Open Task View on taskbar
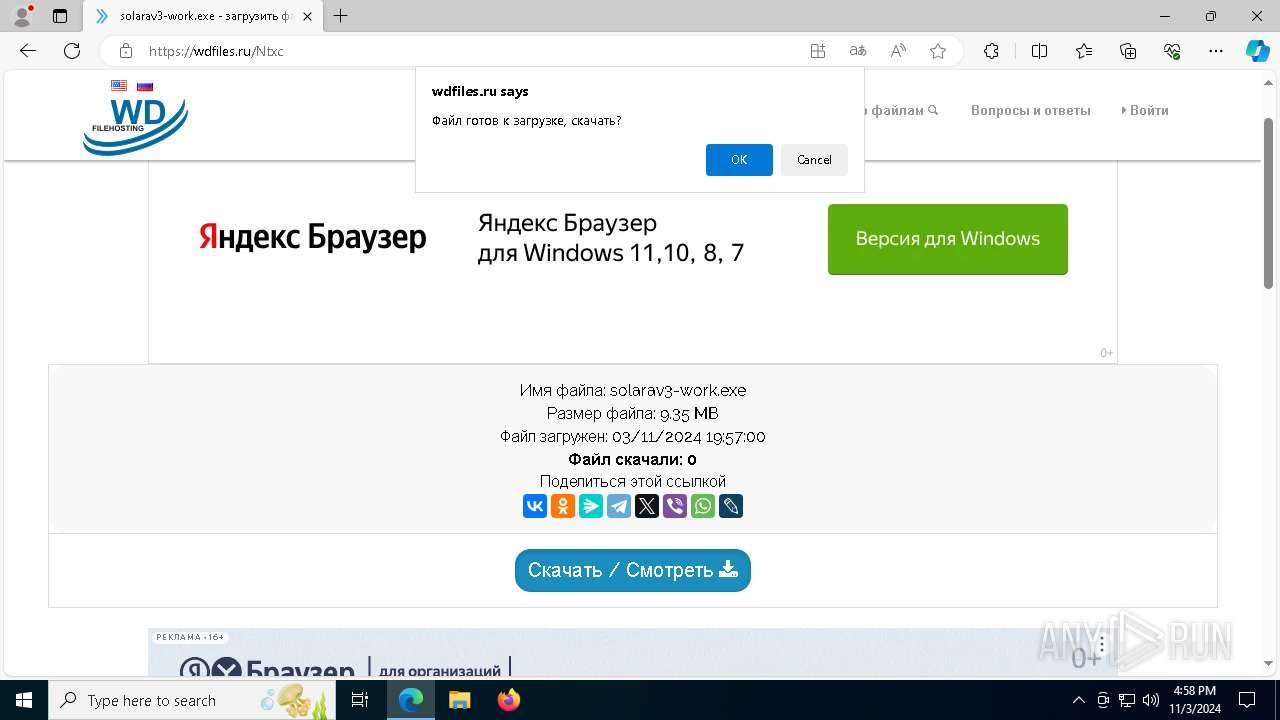Viewport: 1280px width, 720px height. (361, 700)
